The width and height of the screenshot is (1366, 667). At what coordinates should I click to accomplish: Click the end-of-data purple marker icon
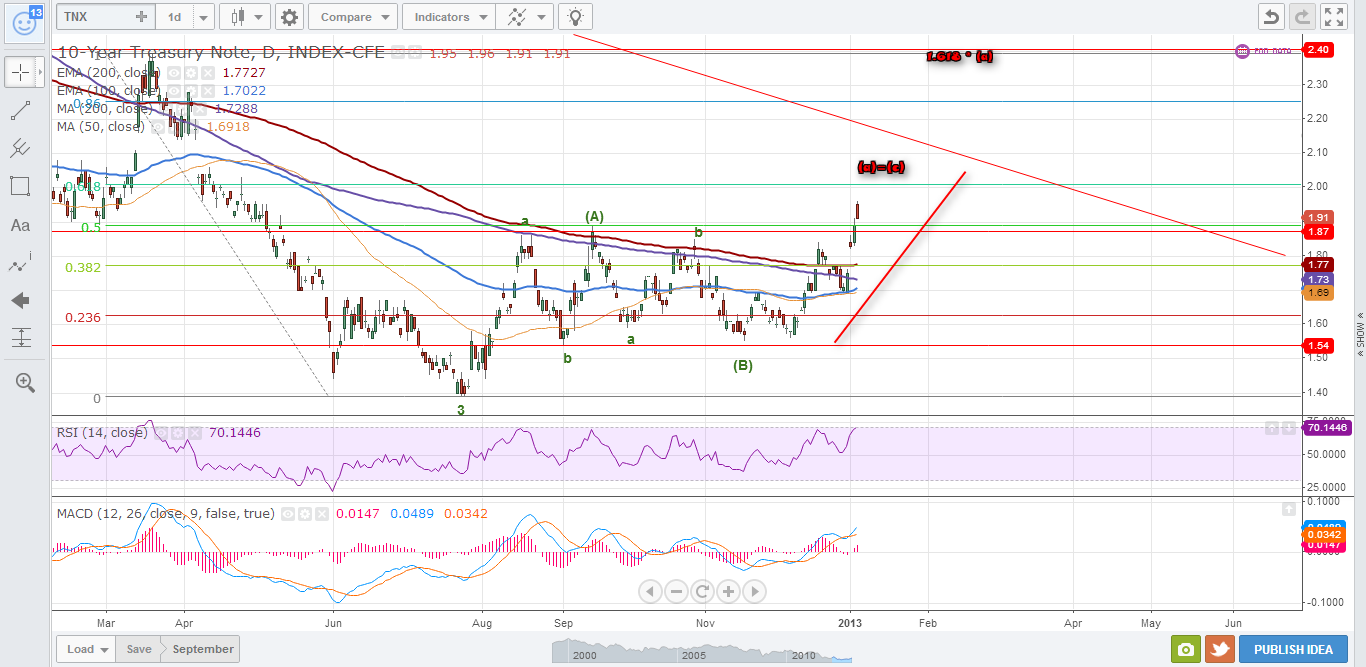pos(1242,50)
